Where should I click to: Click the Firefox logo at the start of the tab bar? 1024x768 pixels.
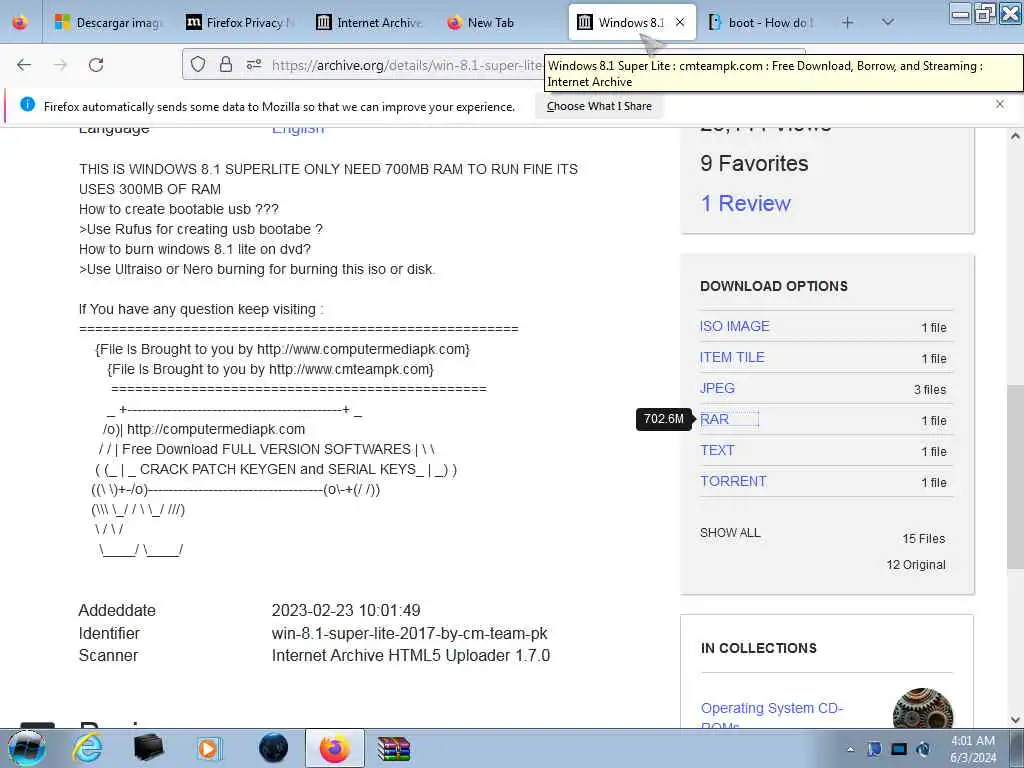point(20,22)
